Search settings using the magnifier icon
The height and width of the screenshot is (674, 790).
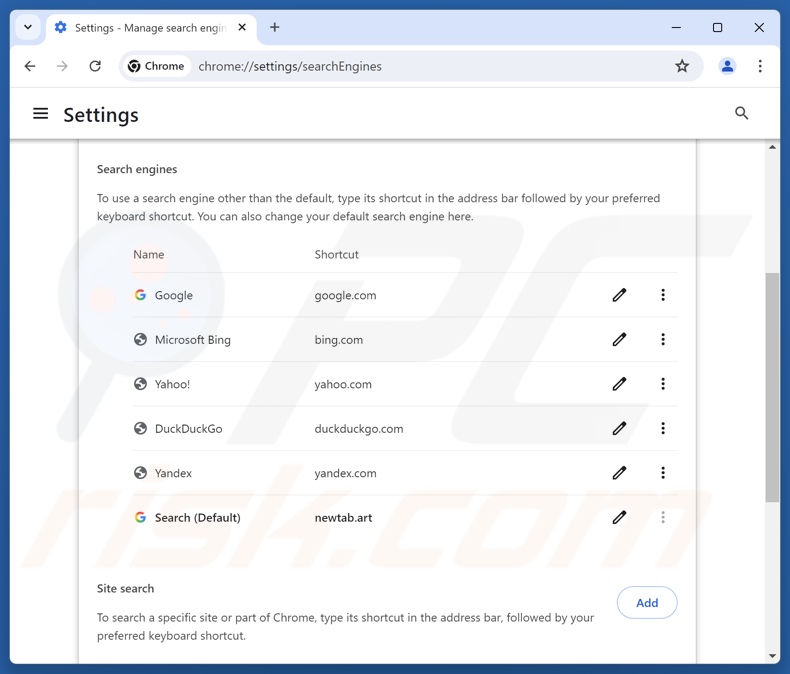[741, 114]
